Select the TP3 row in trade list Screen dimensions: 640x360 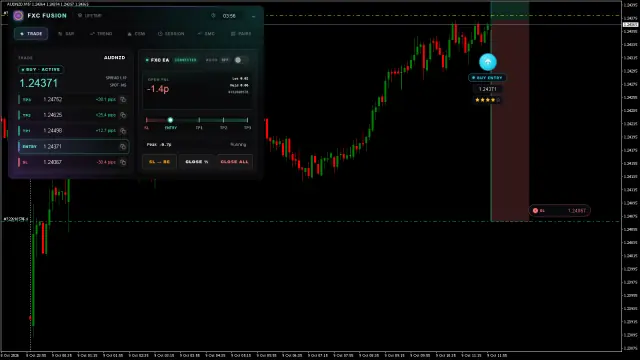pyautogui.click(x=73, y=100)
